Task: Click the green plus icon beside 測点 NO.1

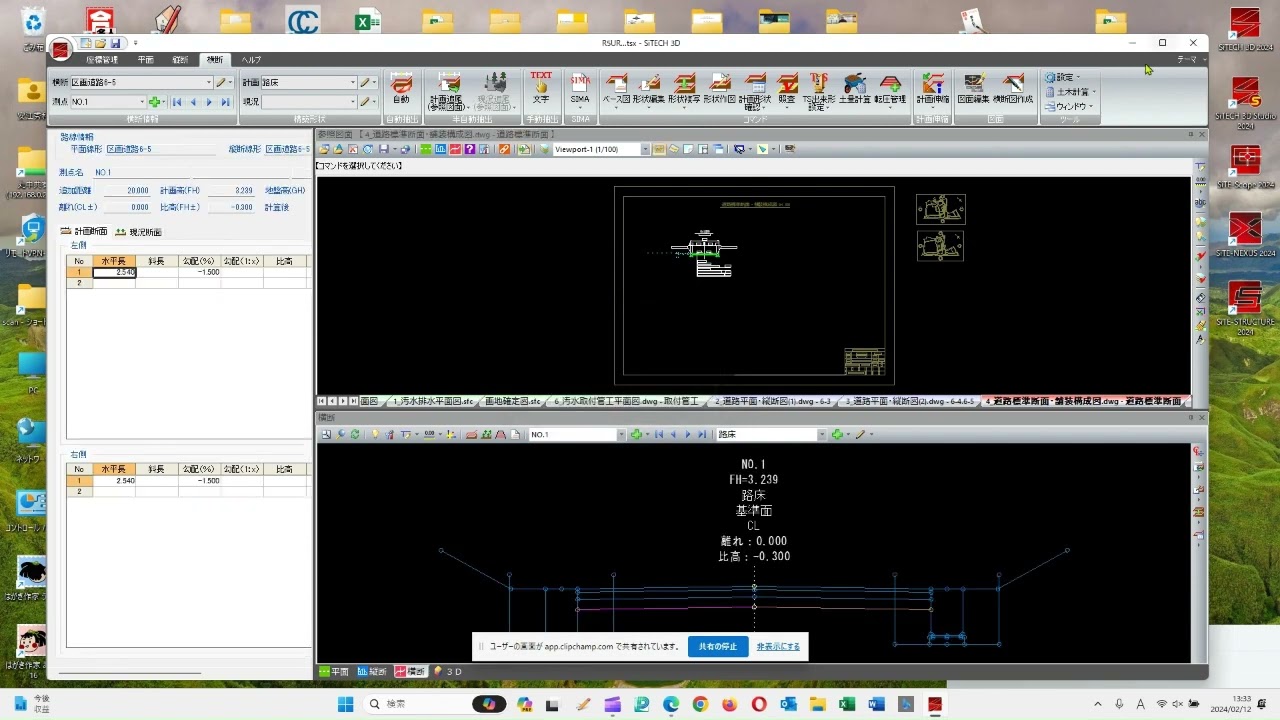Action: (154, 102)
